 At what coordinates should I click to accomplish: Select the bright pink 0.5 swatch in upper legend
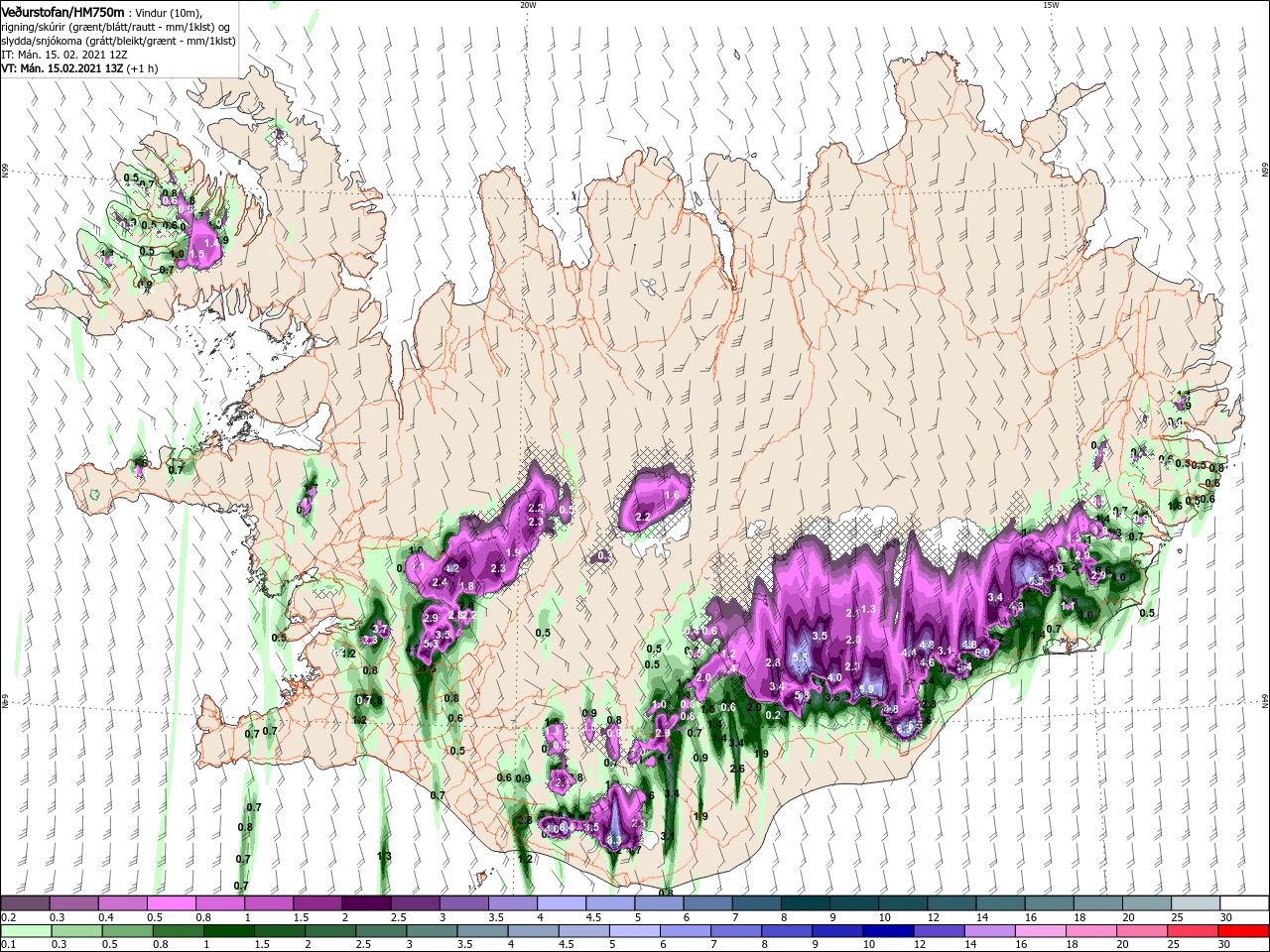[171, 903]
